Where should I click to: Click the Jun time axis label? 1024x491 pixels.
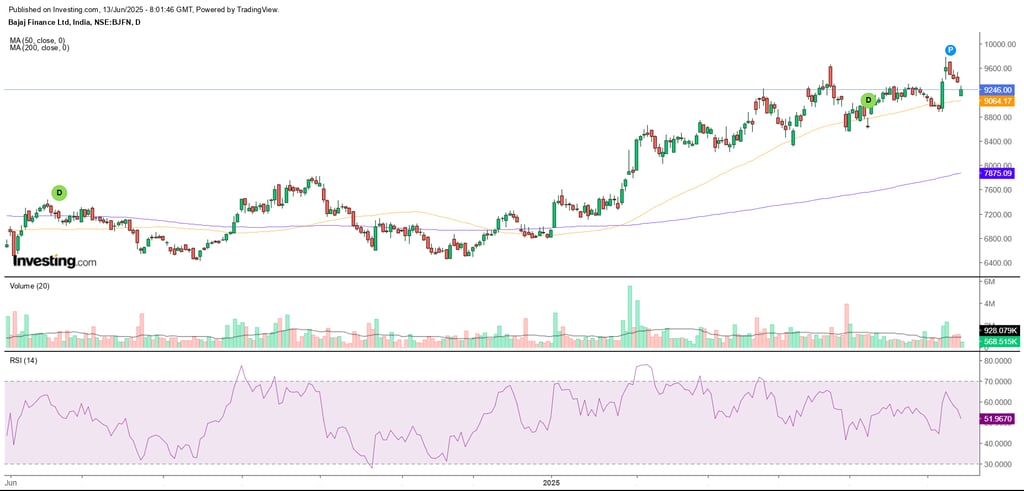12,484
